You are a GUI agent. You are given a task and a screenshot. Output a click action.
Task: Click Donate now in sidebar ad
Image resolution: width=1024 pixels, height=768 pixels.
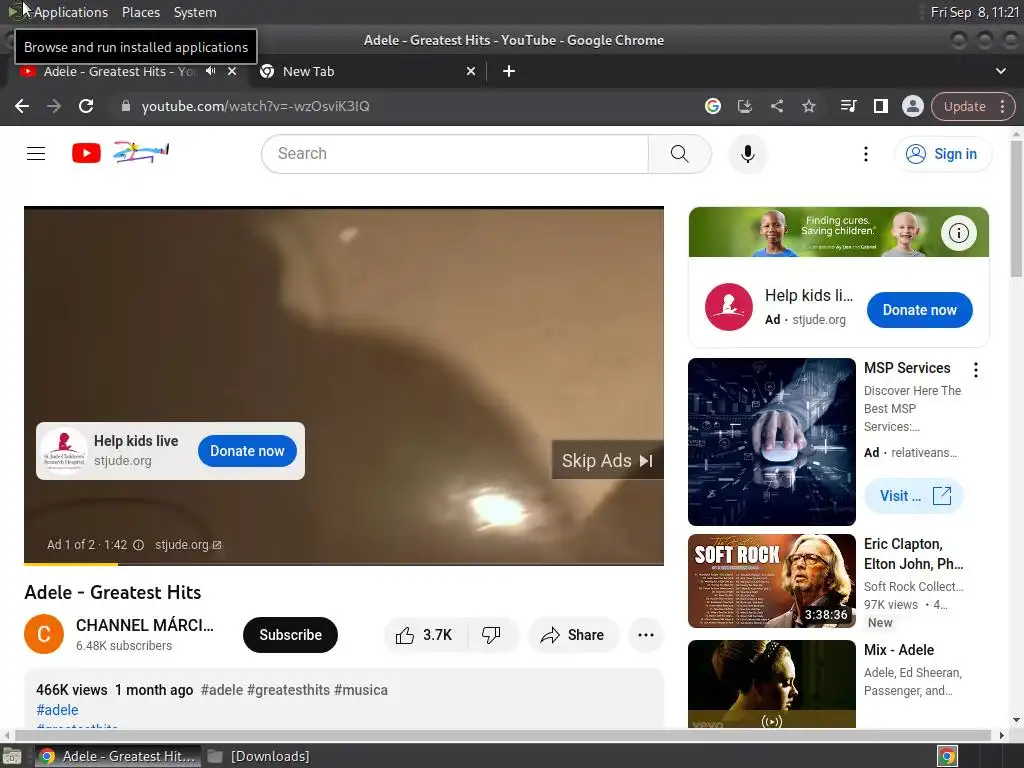[x=920, y=310]
